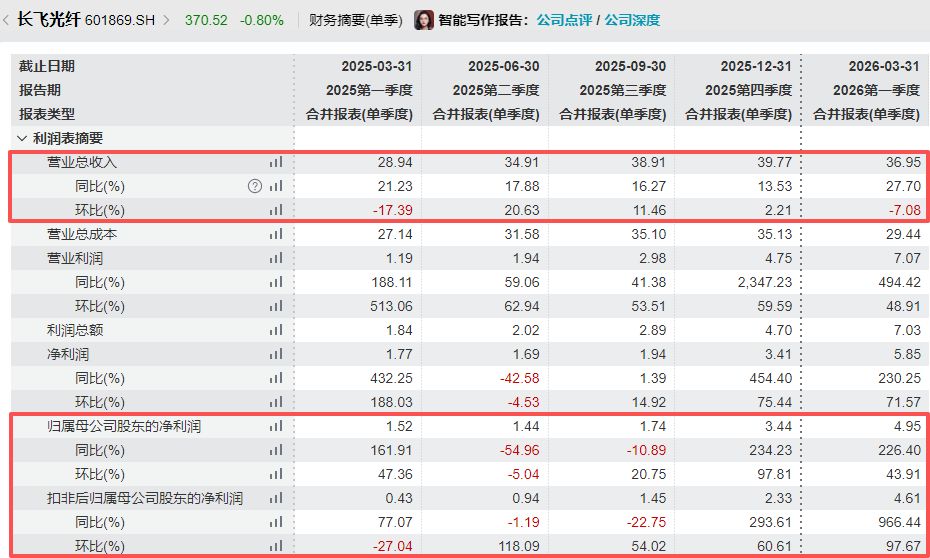
Task: Click the 2025第一季度 report period label
Action: 369,90
